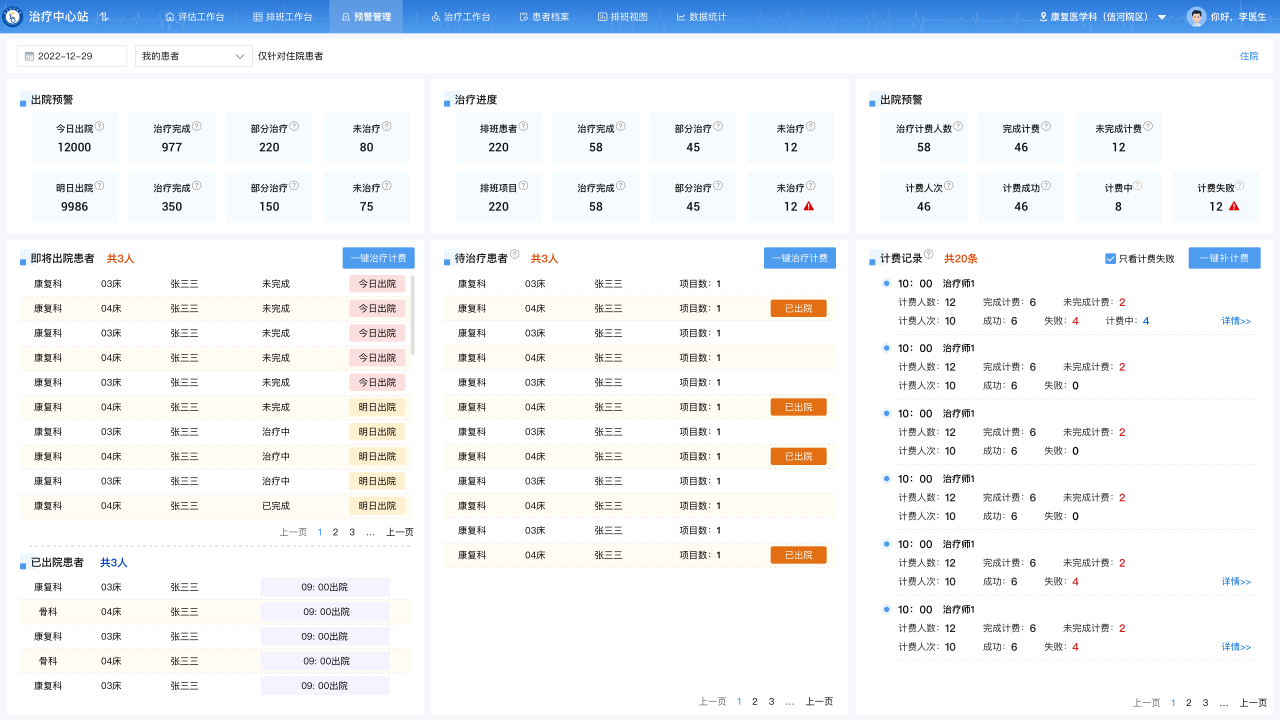Expand the 康复医学科 department dropdown arrow
This screenshot has width=1280, height=720.
(1162, 17)
